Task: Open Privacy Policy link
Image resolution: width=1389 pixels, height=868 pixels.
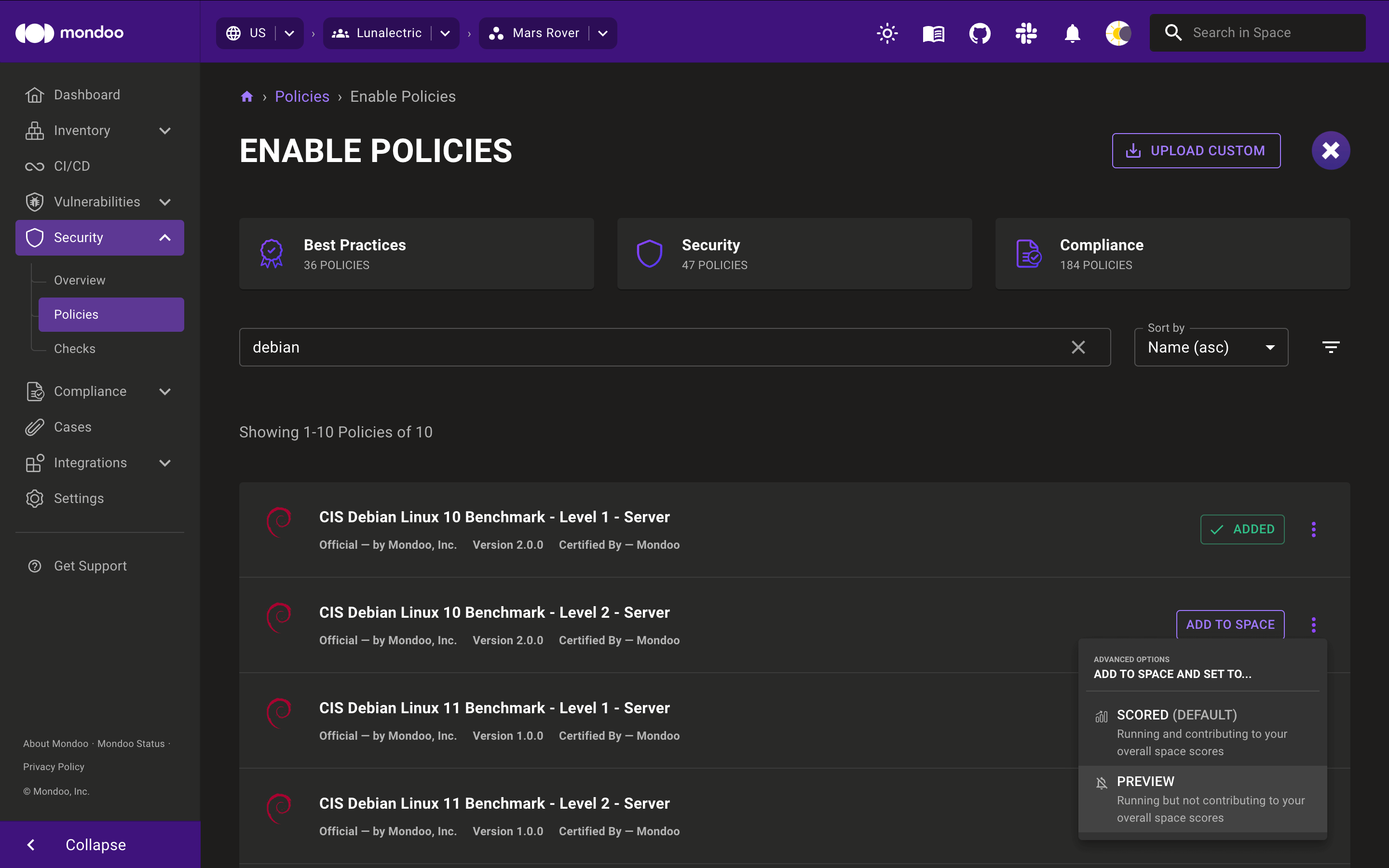Action: 54,767
